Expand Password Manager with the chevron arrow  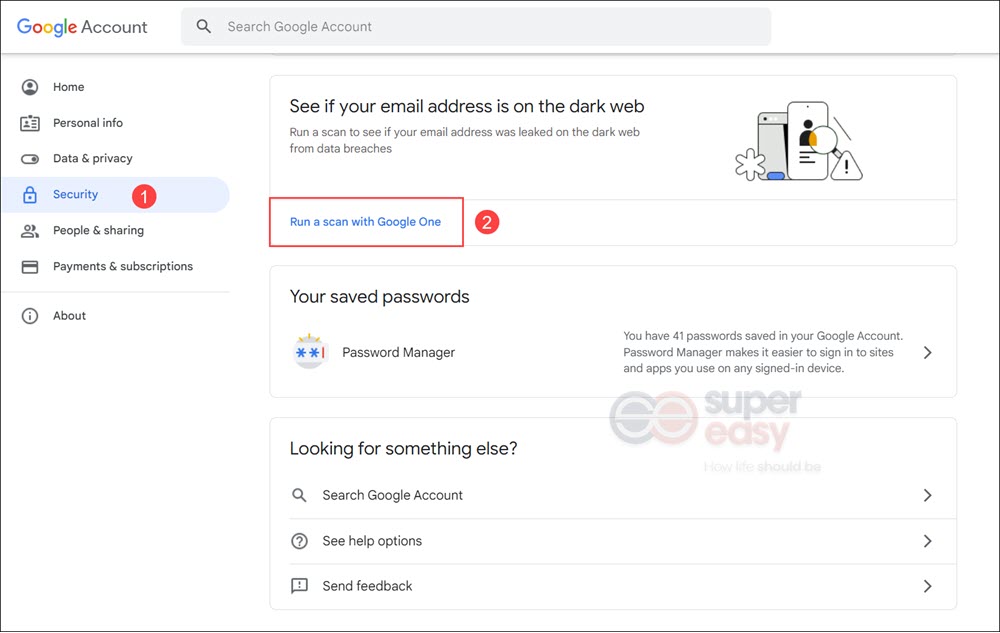pyautogui.click(x=928, y=353)
